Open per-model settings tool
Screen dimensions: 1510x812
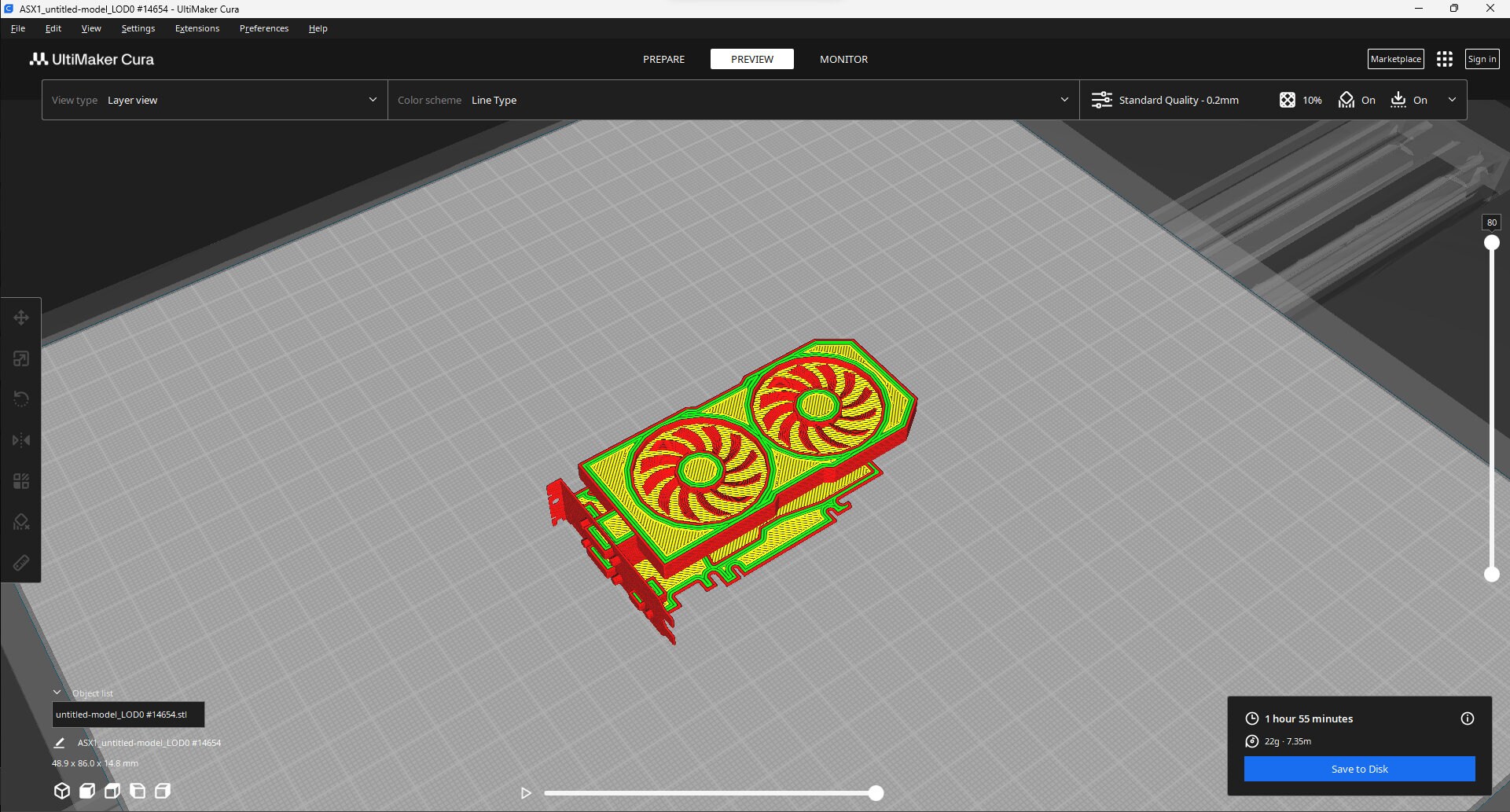(x=20, y=480)
